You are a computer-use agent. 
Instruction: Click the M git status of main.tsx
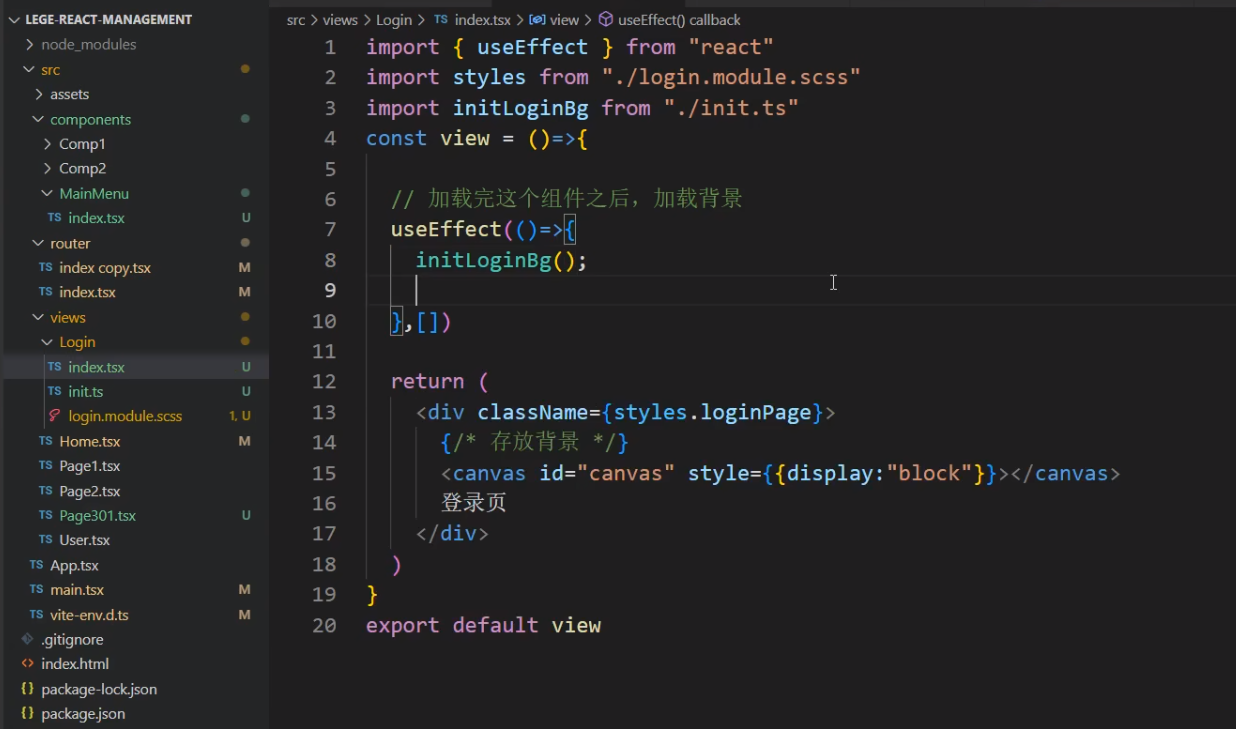[244, 590]
